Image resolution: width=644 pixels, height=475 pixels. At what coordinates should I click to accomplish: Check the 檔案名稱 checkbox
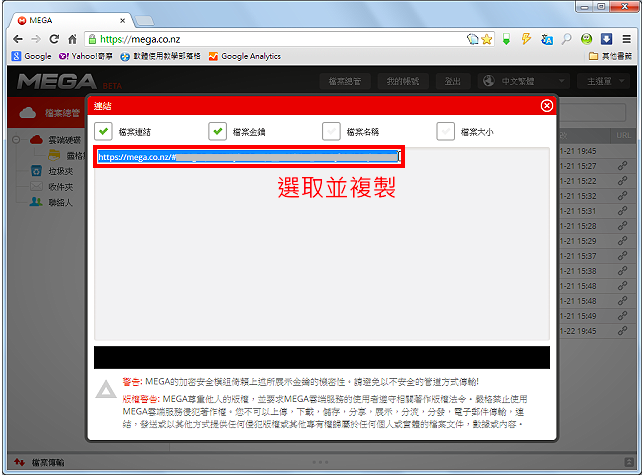331,131
